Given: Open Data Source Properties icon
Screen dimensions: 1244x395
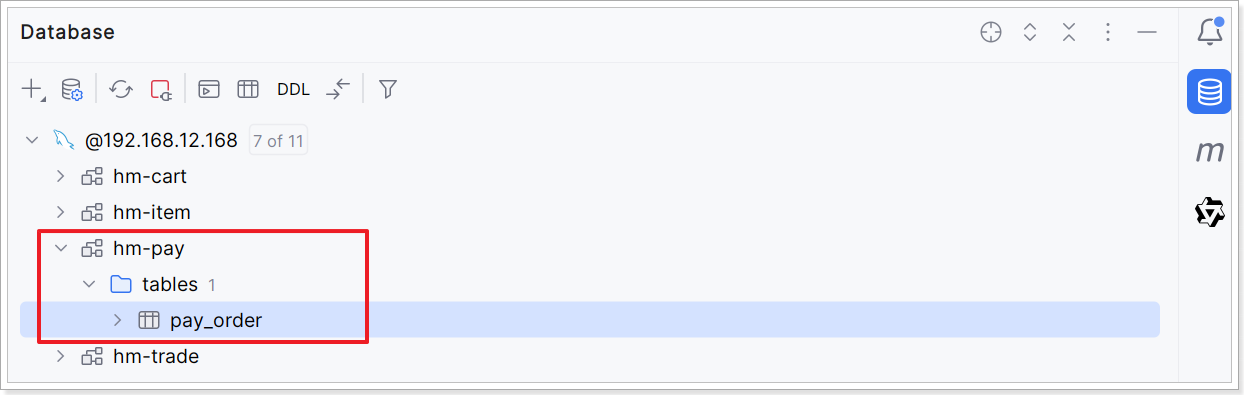Looking at the screenshot, I should coord(72,89).
